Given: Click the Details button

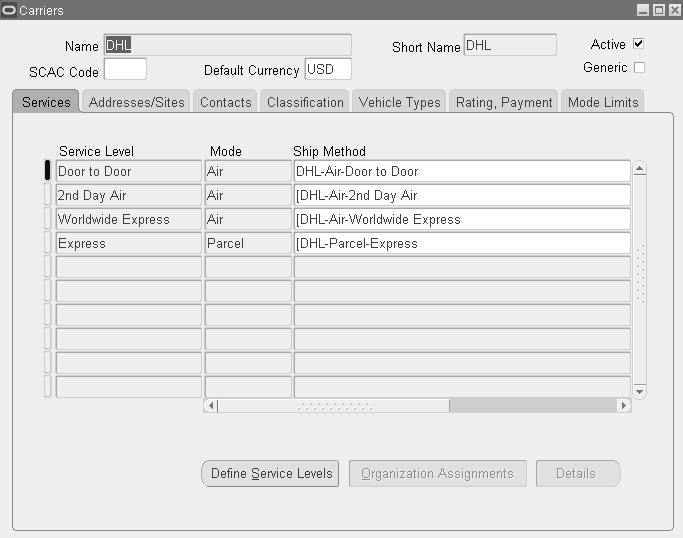Looking at the screenshot, I should (578, 474).
